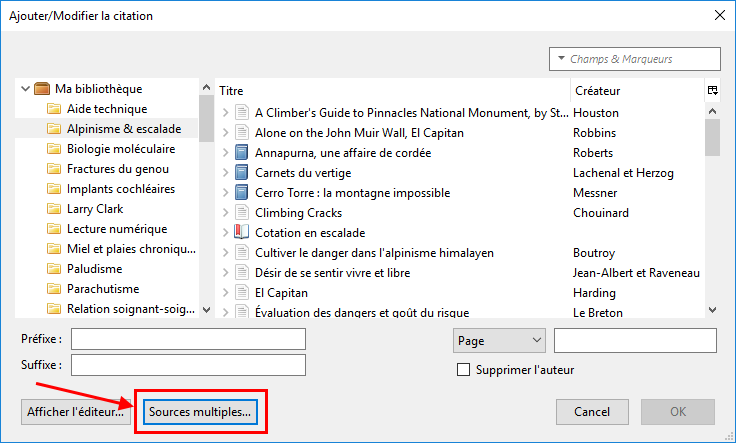Open the Champs & Marqueurs search dropdown
Screen dimensions: 736x443
635,59
